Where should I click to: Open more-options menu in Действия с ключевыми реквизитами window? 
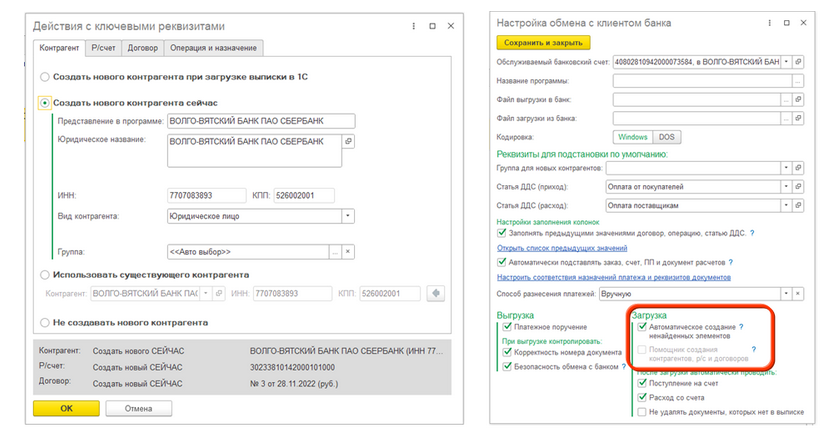coord(414,26)
